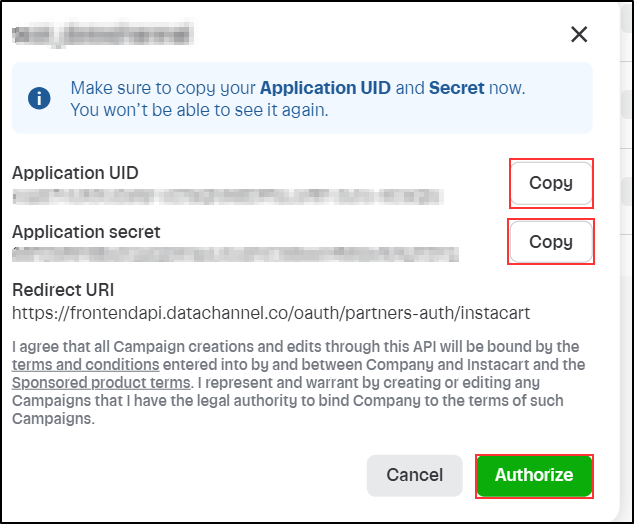This screenshot has height=524, width=634.
Task: Close the dialog with the X icon
Action: (x=579, y=34)
